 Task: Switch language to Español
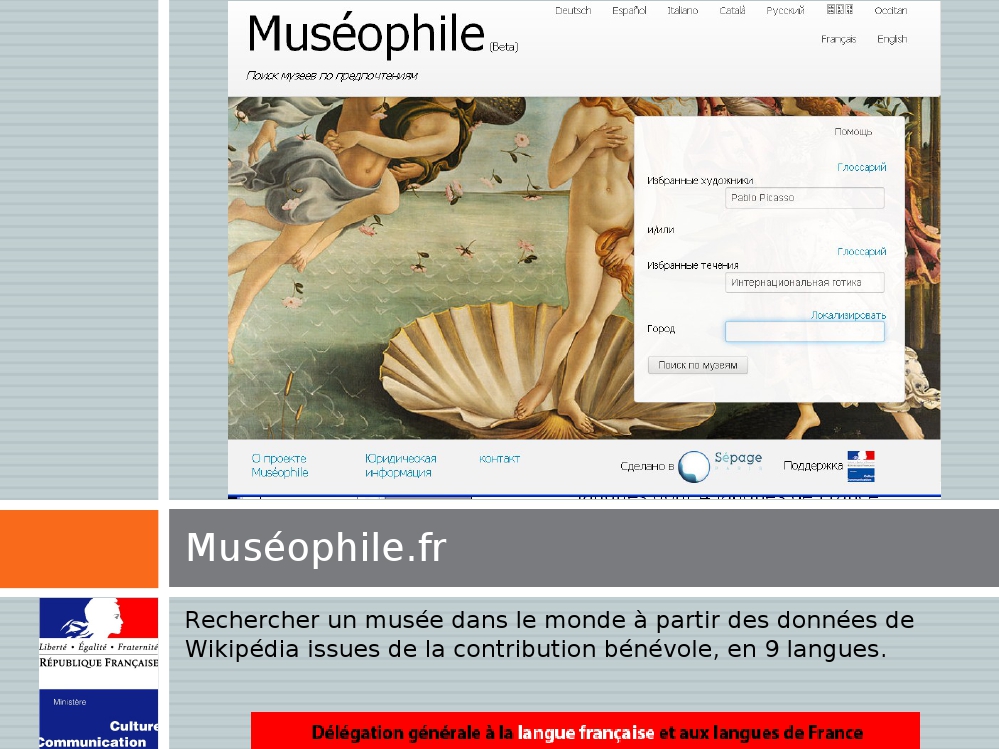(x=629, y=11)
